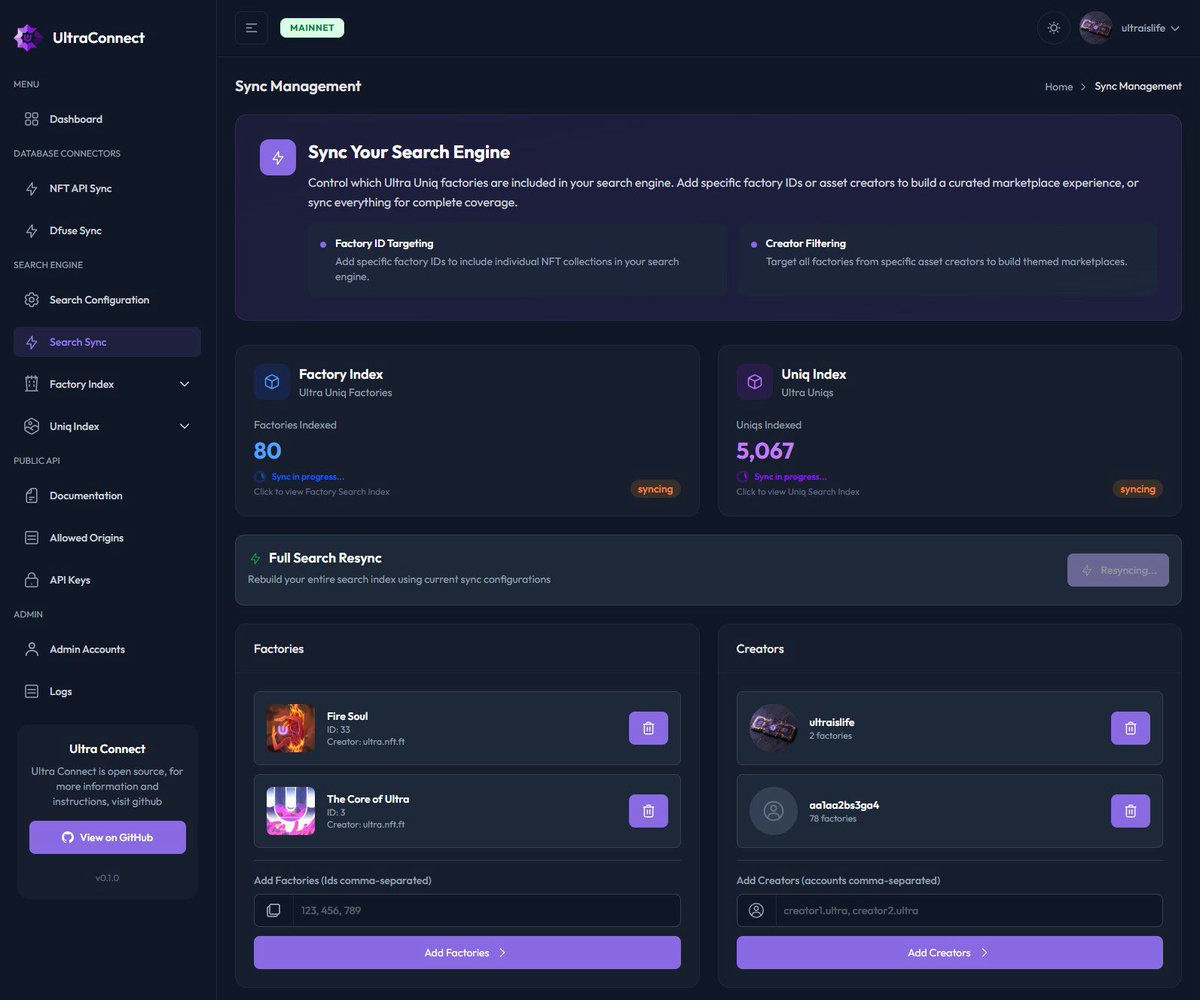This screenshot has width=1200, height=1000.
Task: Delete the Fire Soul factory
Action: 648,728
